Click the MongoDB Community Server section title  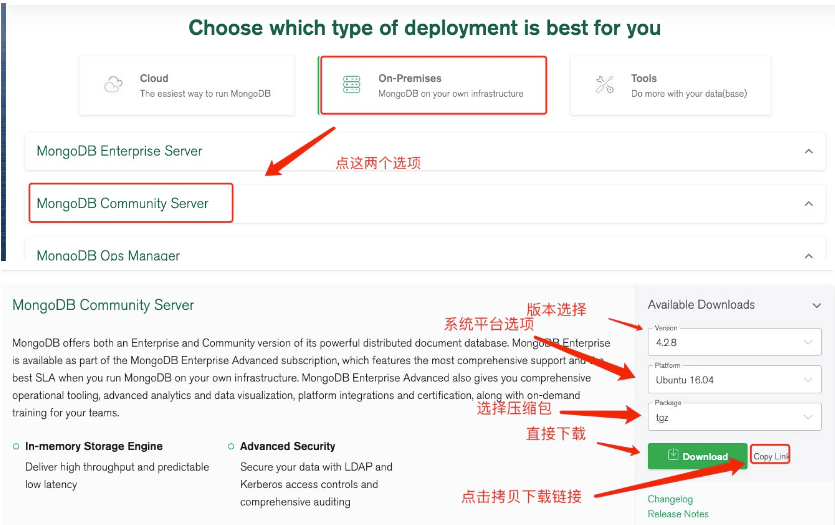coord(103,305)
